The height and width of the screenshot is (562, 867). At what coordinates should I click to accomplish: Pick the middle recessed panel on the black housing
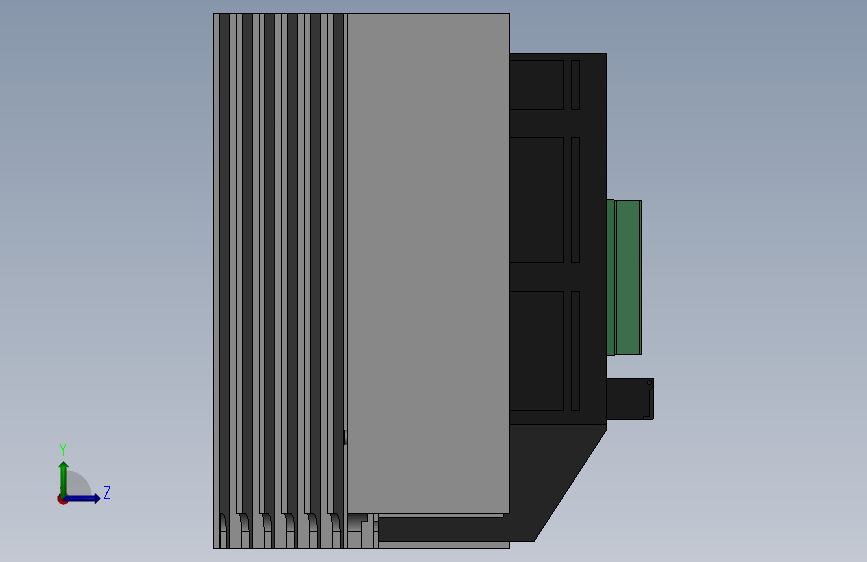(536, 200)
